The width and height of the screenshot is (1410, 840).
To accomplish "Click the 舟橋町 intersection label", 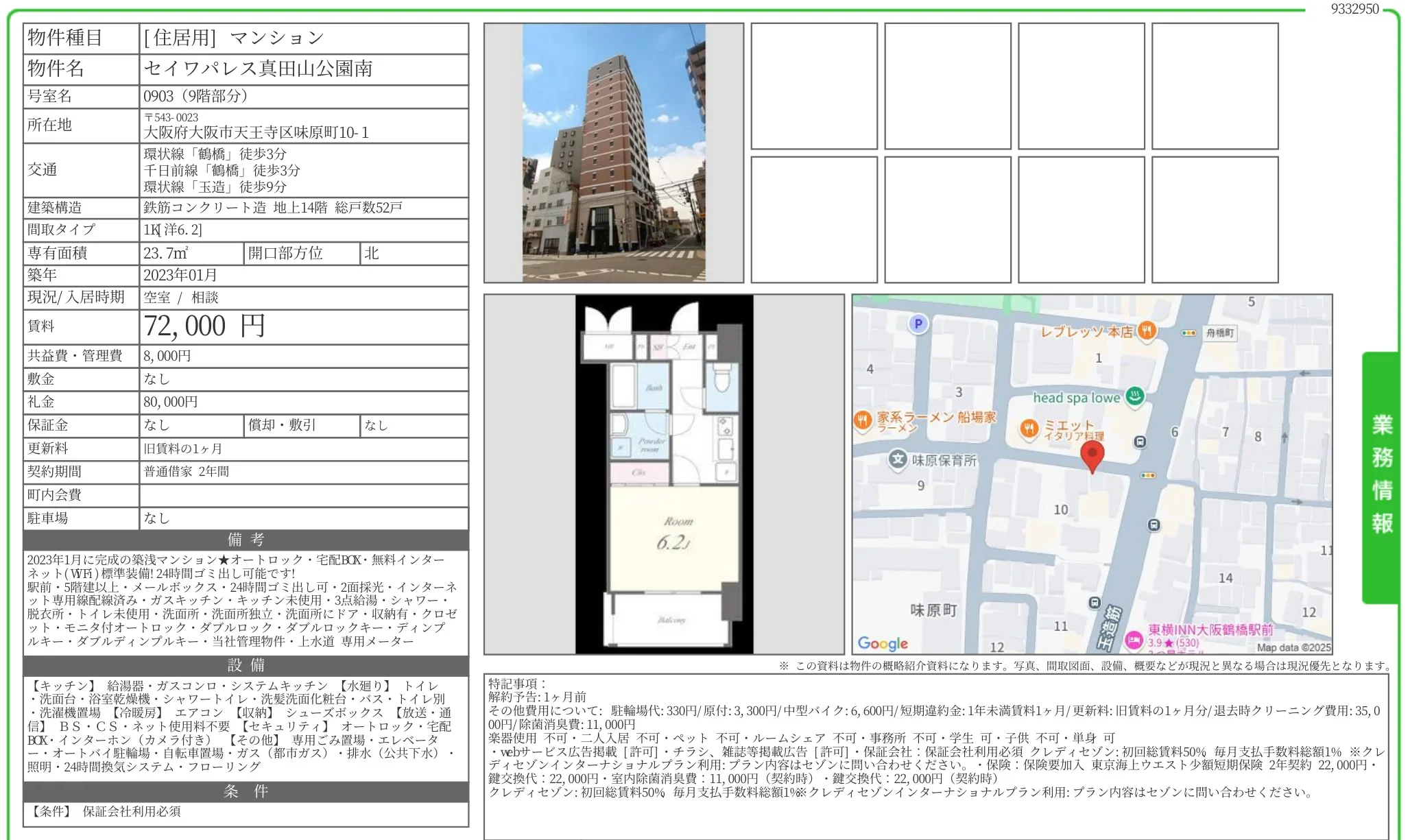I will 1219,333.
